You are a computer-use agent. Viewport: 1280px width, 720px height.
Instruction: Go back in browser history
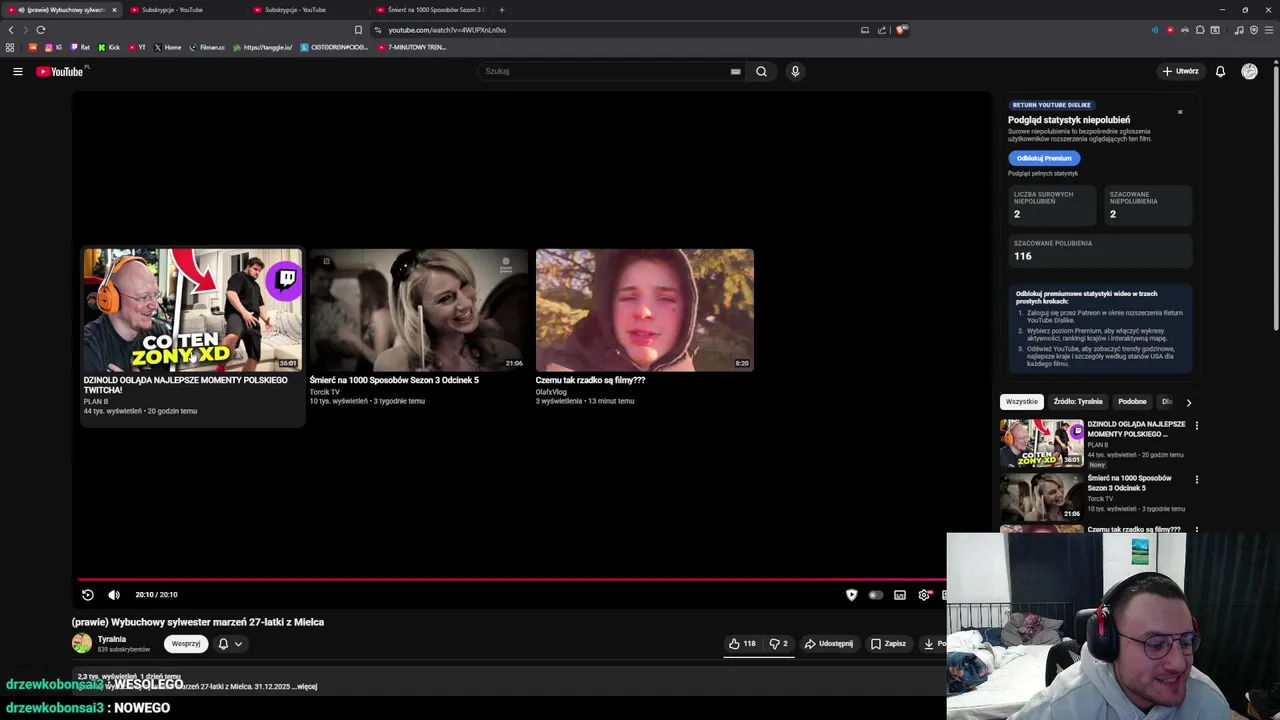(x=11, y=30)
